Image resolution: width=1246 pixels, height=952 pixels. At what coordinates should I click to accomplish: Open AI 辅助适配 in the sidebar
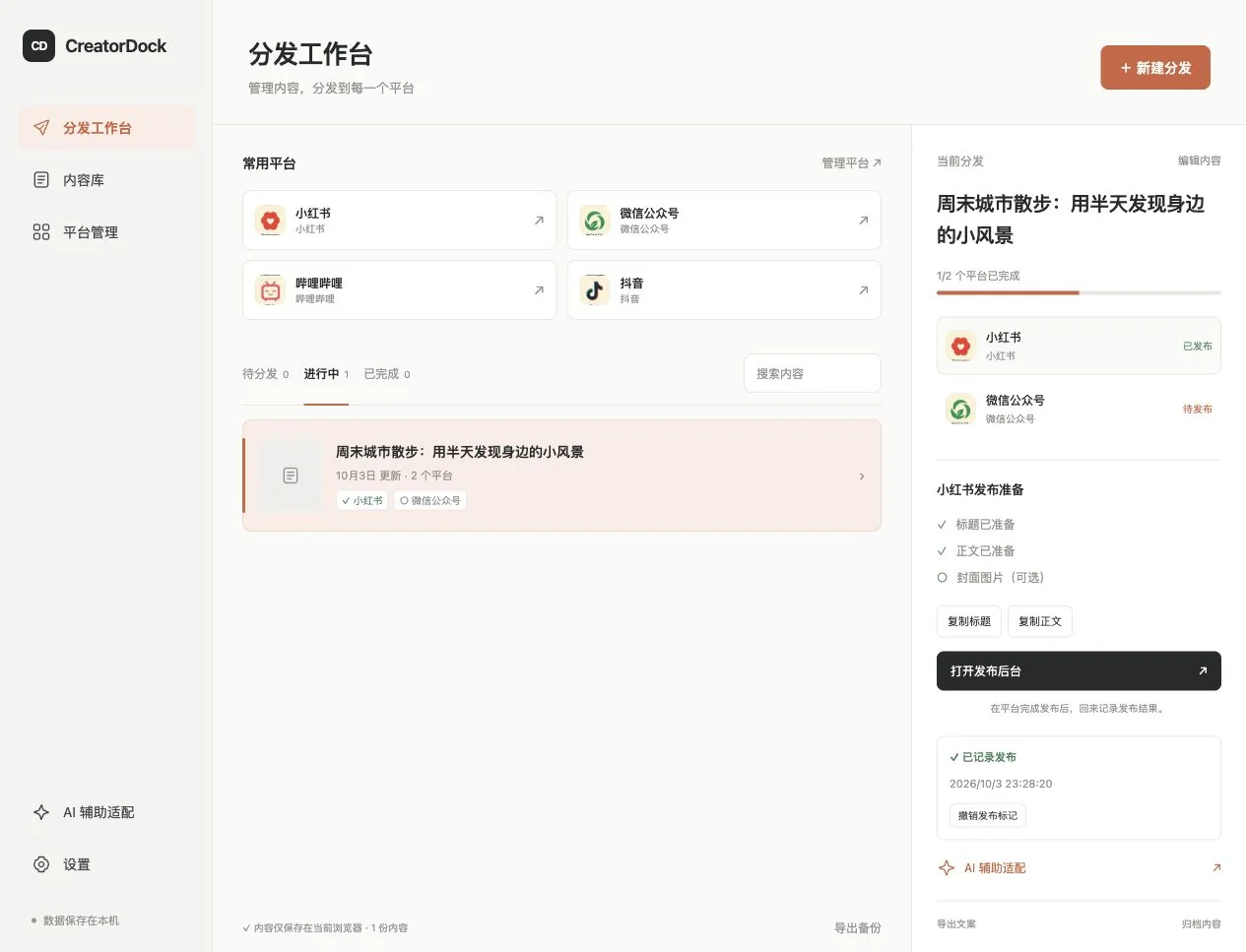click(x=106, y=812)
